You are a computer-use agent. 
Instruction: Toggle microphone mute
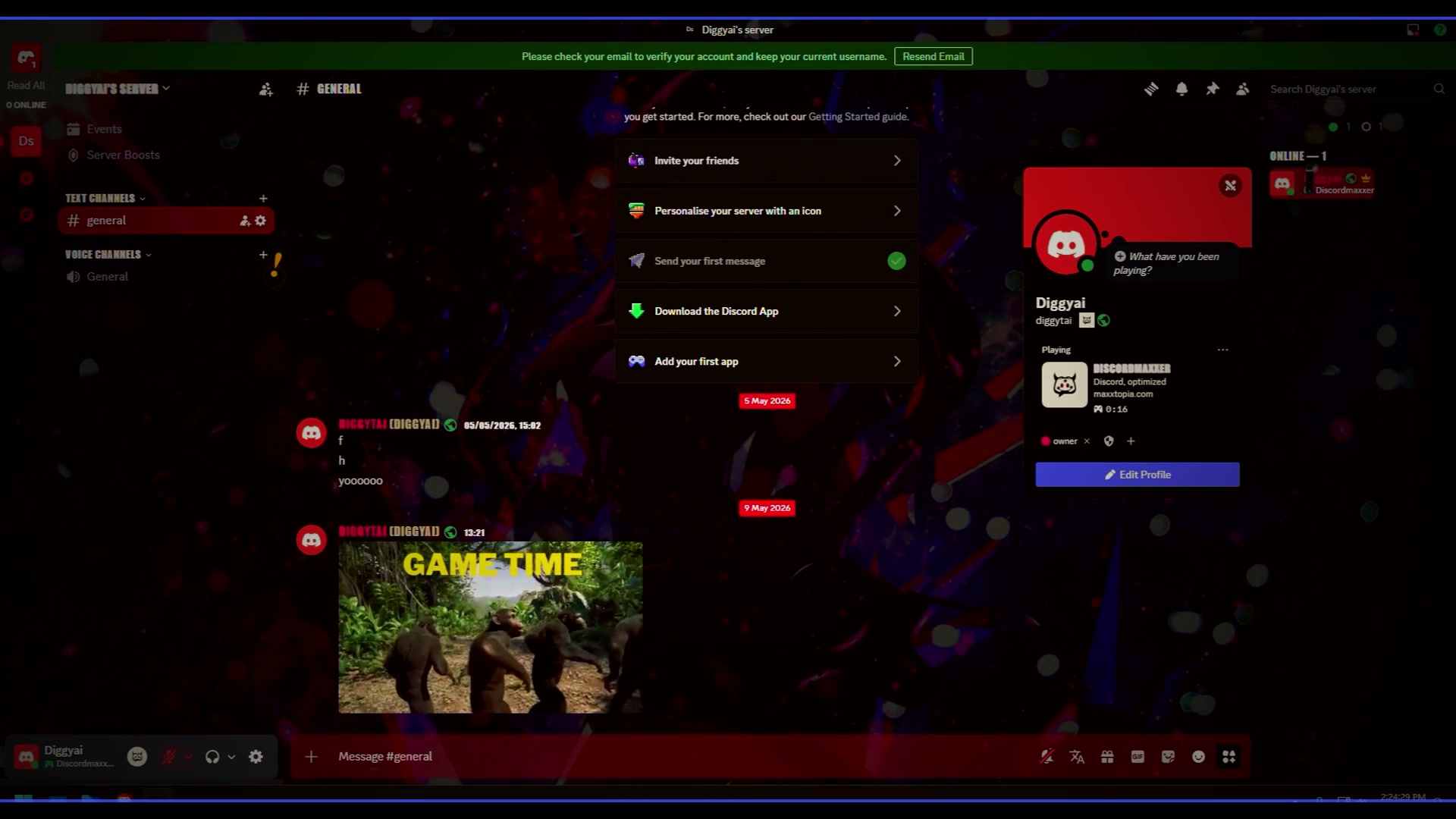point(169,757)
